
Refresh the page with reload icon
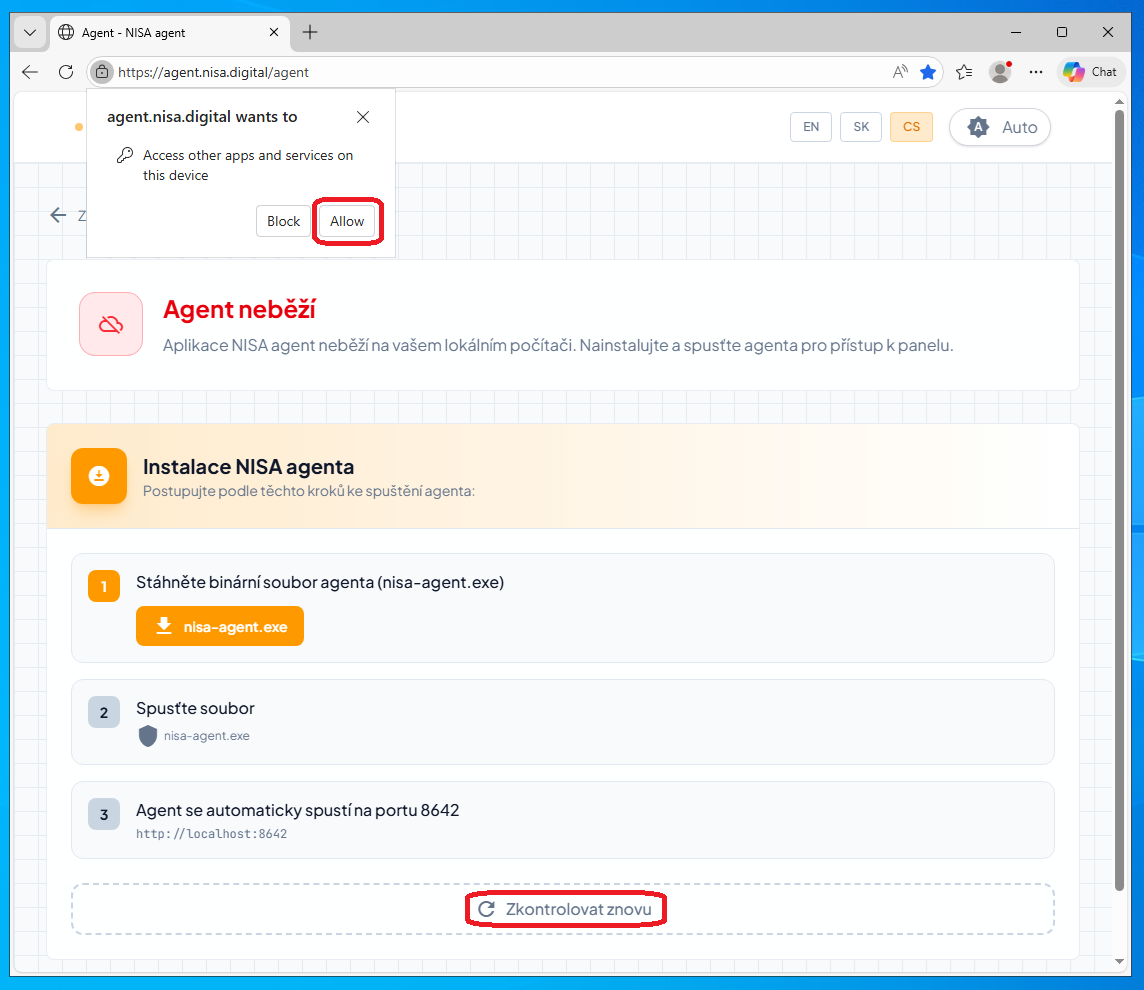(66, 72)
